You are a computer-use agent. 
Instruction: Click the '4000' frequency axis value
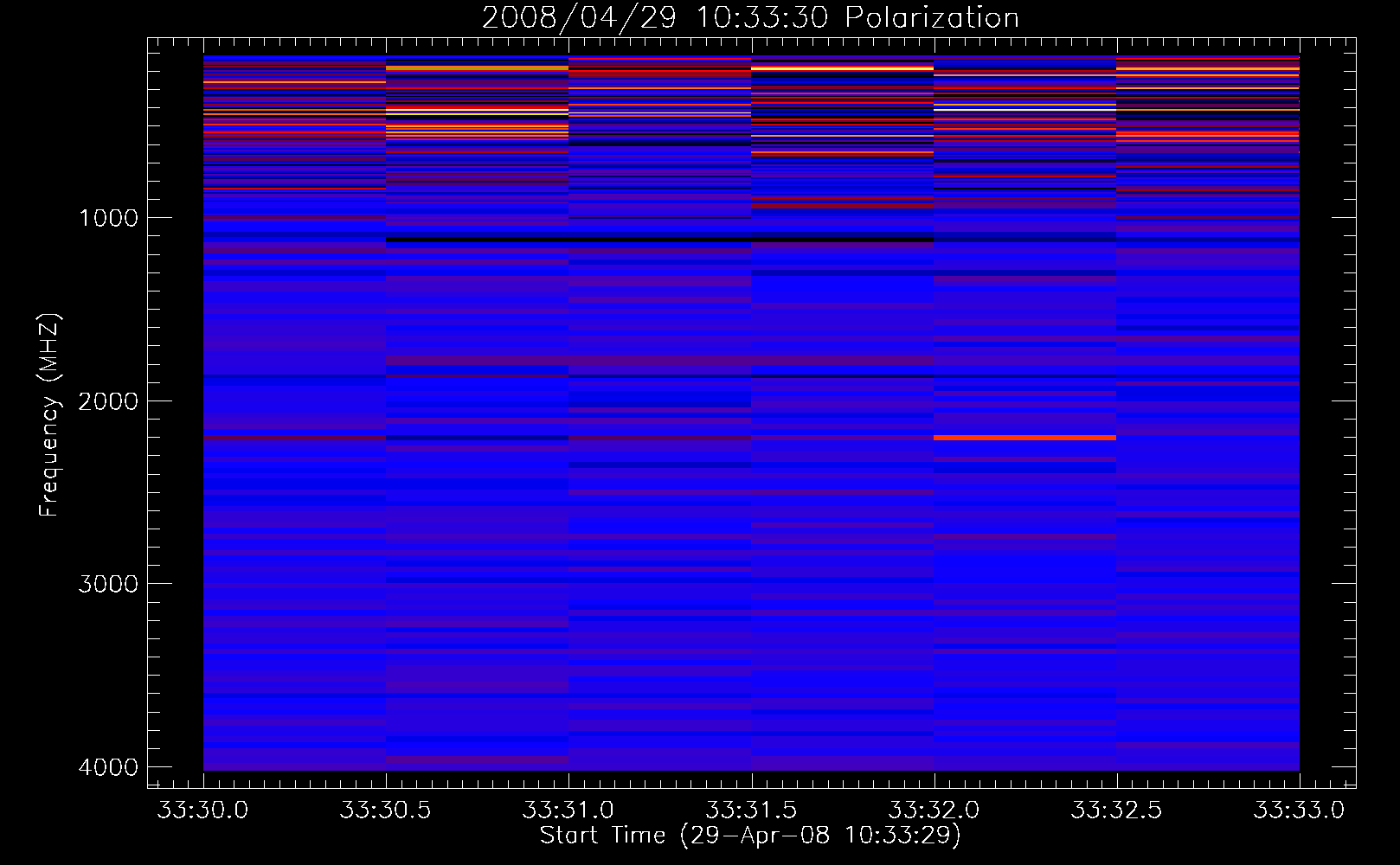[x=109, y=767]
